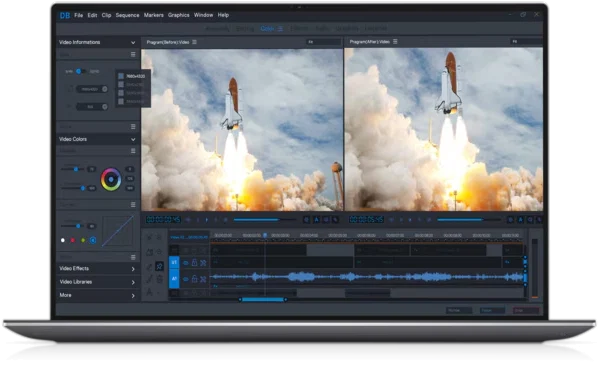Open the Graphics menu

click(x=178, y=15)
